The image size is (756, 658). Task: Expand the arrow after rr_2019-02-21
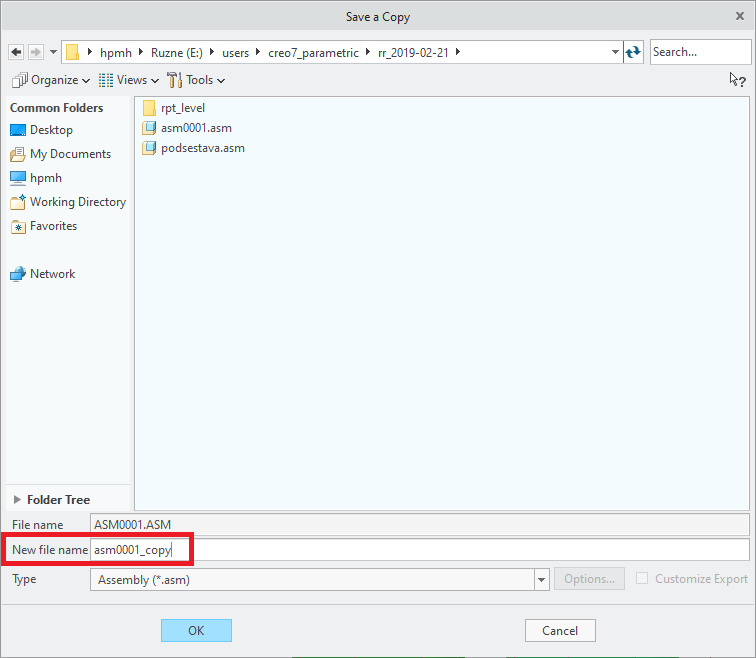[458, 52]
